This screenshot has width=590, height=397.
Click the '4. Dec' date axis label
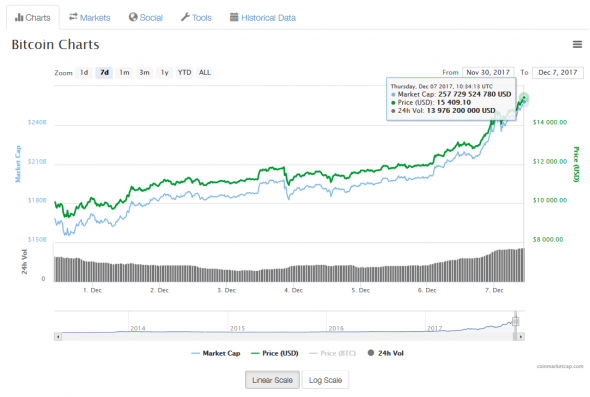[x=293, y=290]
